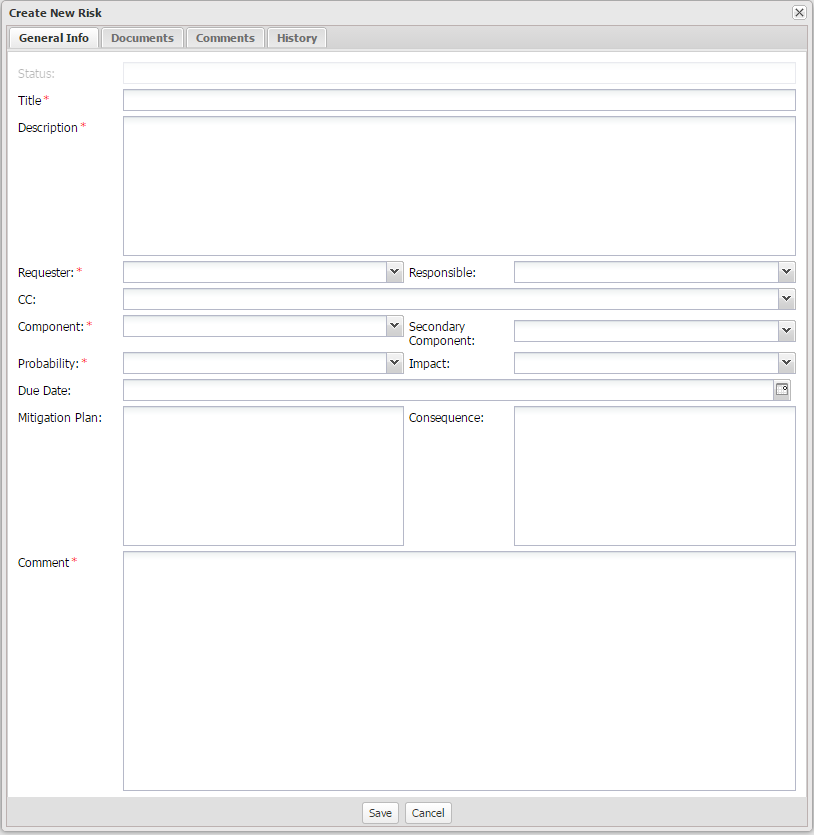Save the new risk entry
This screenshot has height=835, width=814.
(380, 812)
